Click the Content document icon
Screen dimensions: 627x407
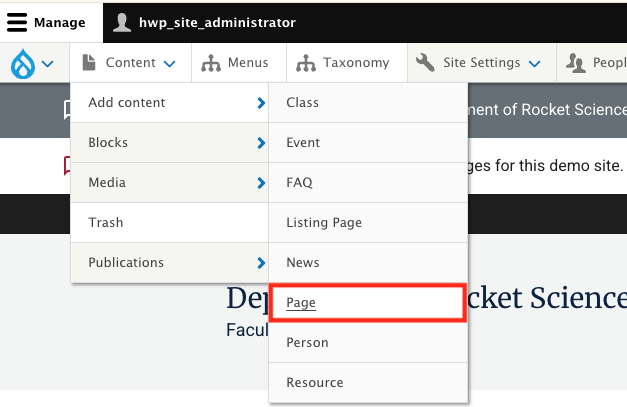(89, 63)
